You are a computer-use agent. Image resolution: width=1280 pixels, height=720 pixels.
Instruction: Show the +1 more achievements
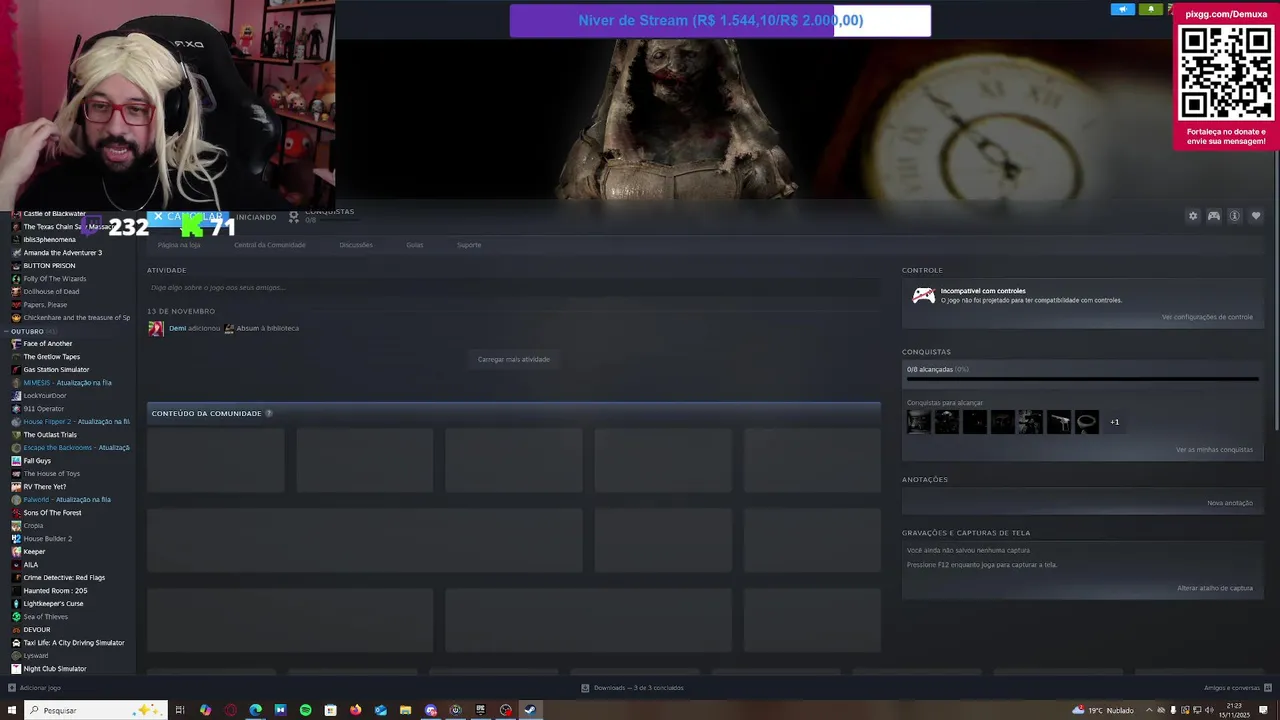pos(1114,422)
